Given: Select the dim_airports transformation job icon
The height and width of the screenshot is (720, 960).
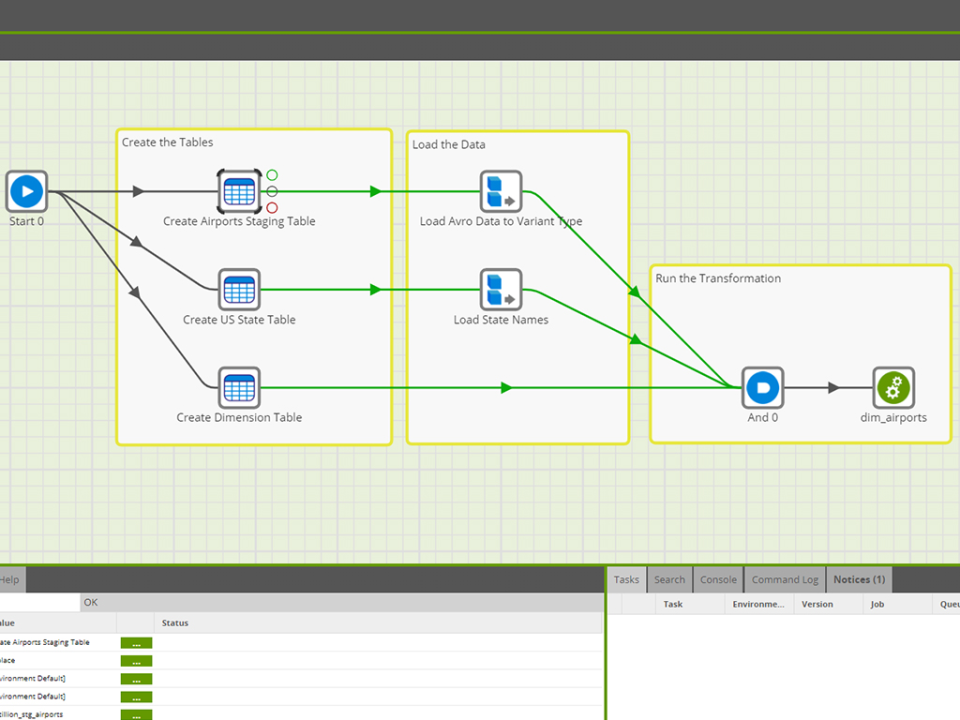Looking at the screenshot, I should point(893,388).
